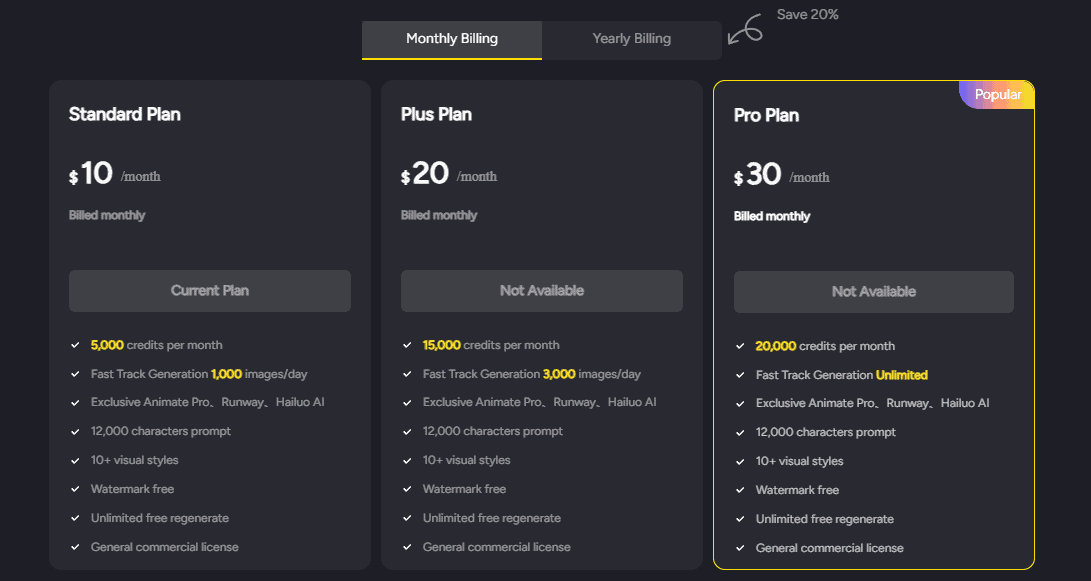This screenshot has width=1091, height=581.
Task: Click Fast Track Generation 3,000 images/day text
Action: [x=532, y=374]
